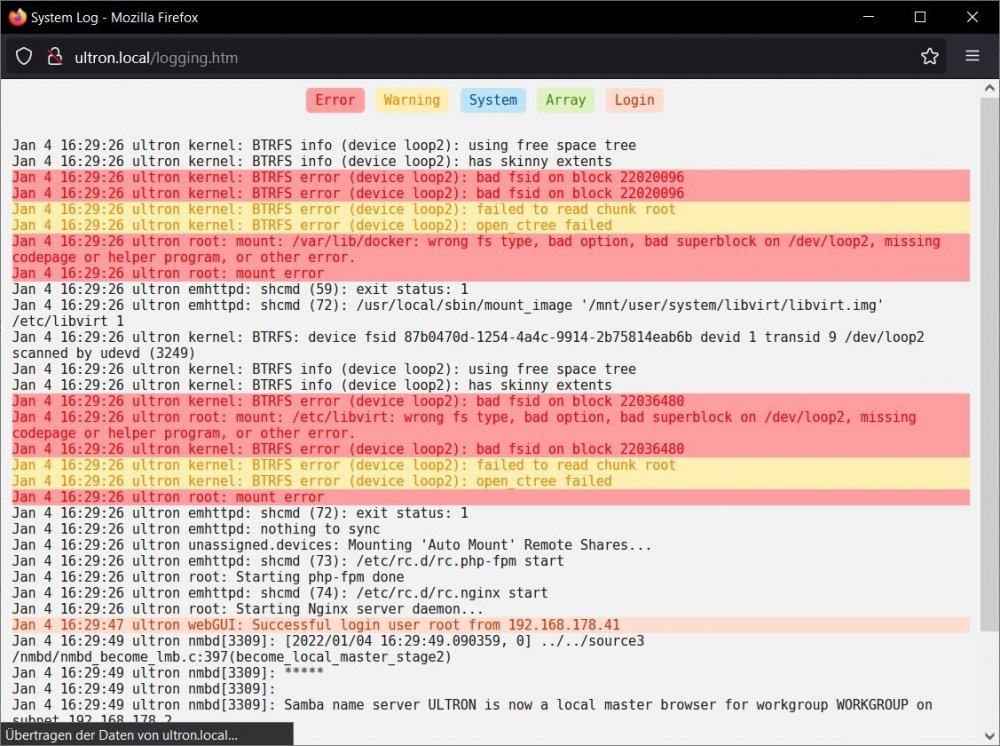
Task: Click the 'Übertragen der Daten' status bar text
Action: coord(122,735)
